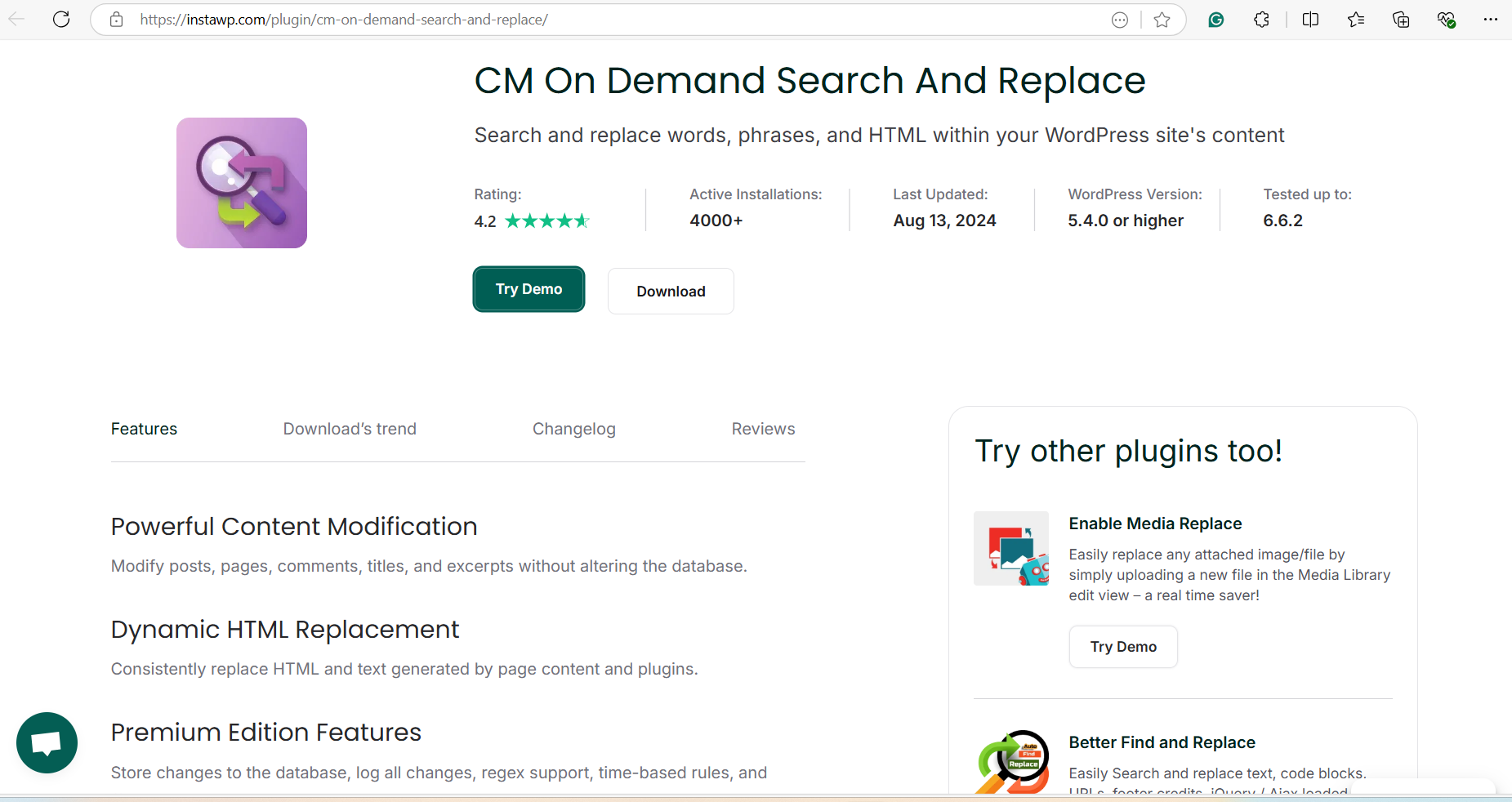Screen dimensions: 1512x802
Task: Click the CM On Demand plugin logo
Action: click(x=242, y=183)
